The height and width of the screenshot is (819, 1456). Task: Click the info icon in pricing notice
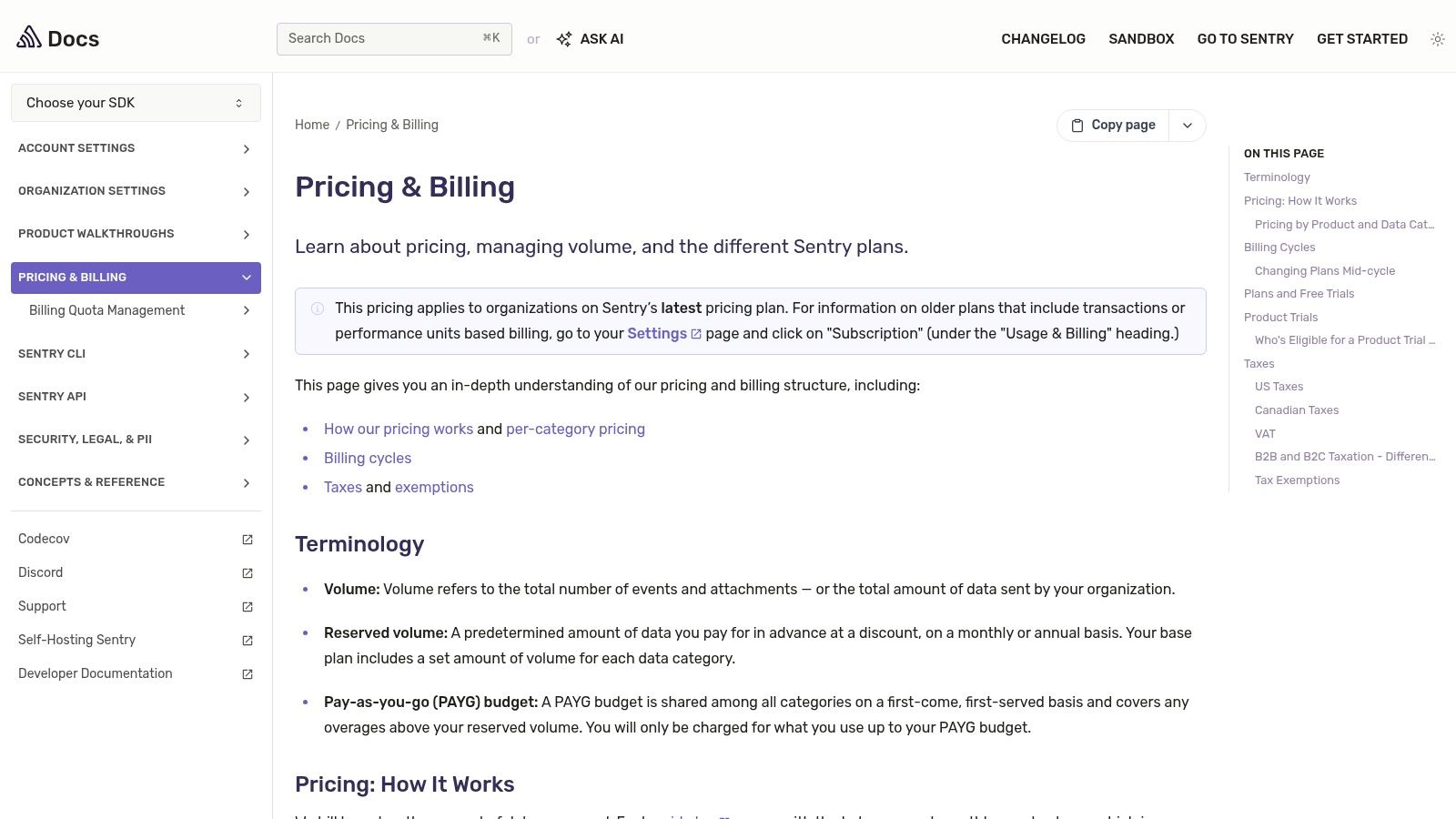(318, 308)
